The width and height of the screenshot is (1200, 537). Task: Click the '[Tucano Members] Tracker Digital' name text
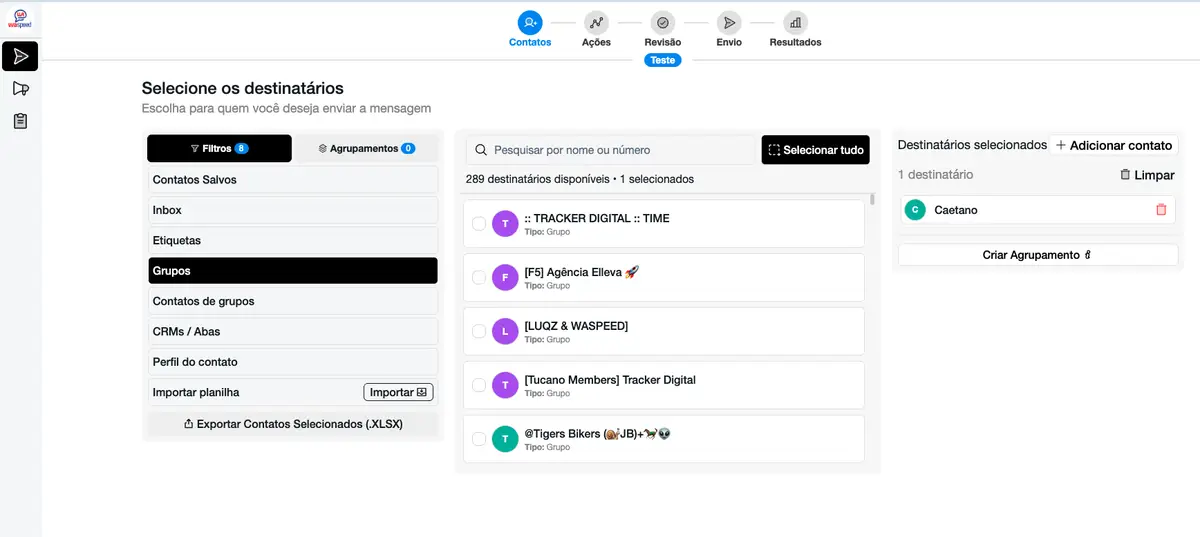coord(610,380)
